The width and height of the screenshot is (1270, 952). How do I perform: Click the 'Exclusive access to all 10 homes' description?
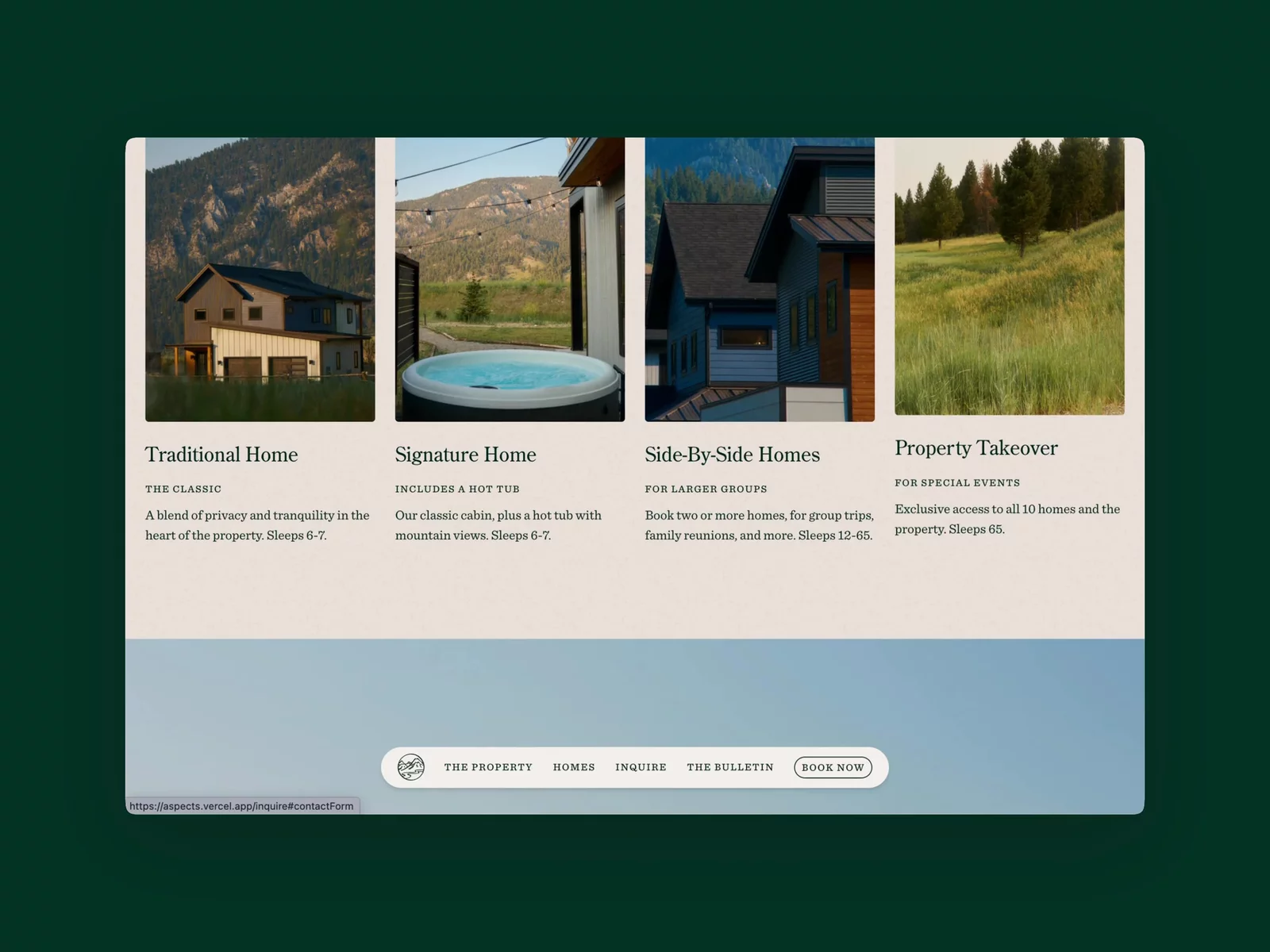[x=1007, y=519]
